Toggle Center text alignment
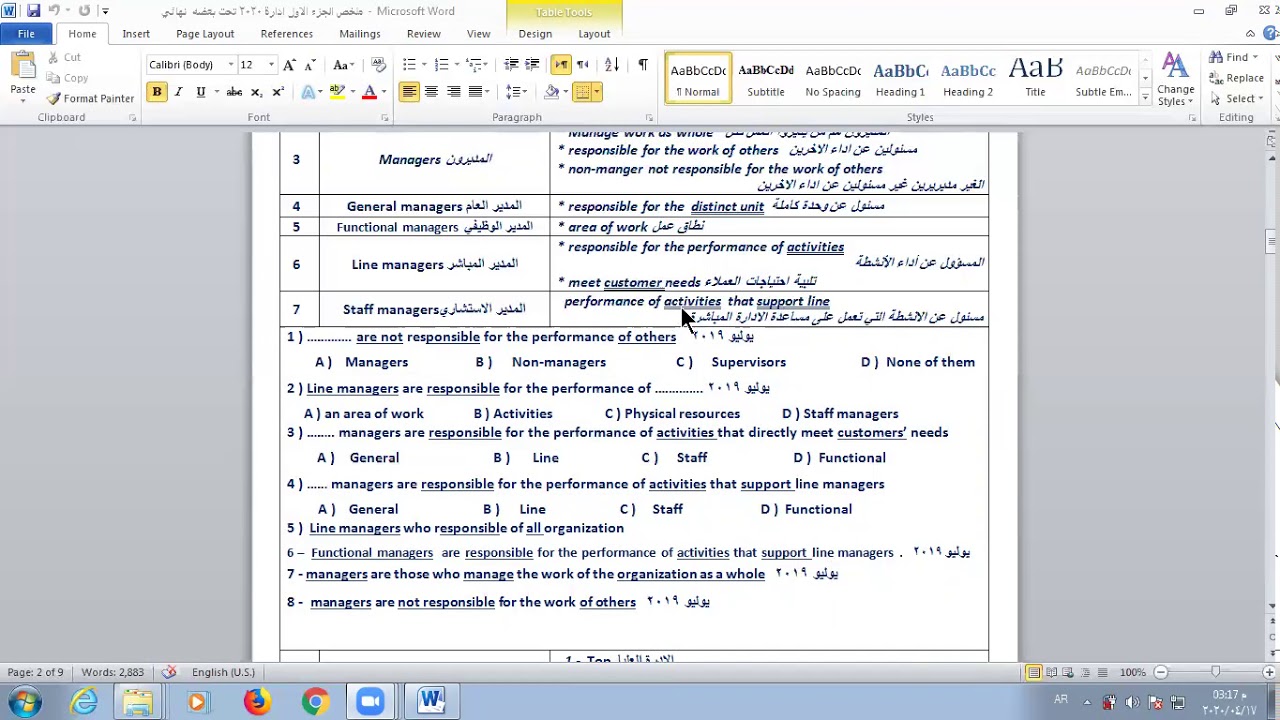The width and height of the screenshot is (1280, 720). pyautogui.click(x=431, y=92)
